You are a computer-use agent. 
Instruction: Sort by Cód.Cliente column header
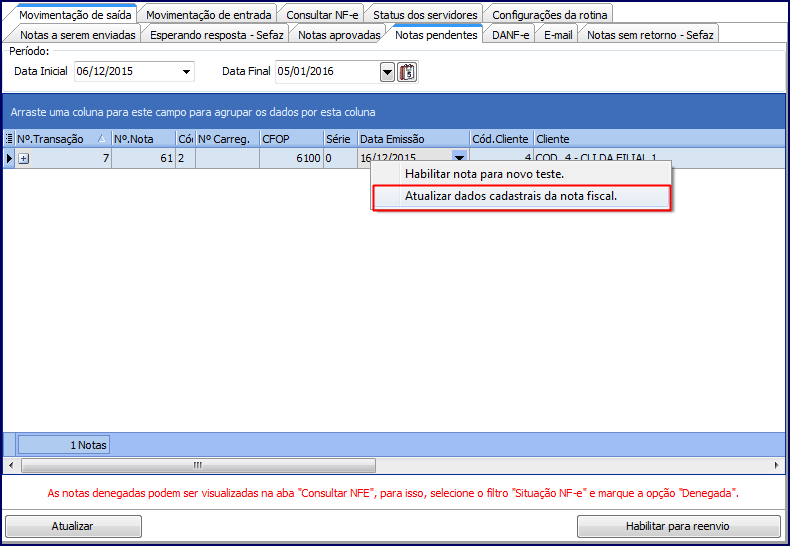tap(501, 139)
